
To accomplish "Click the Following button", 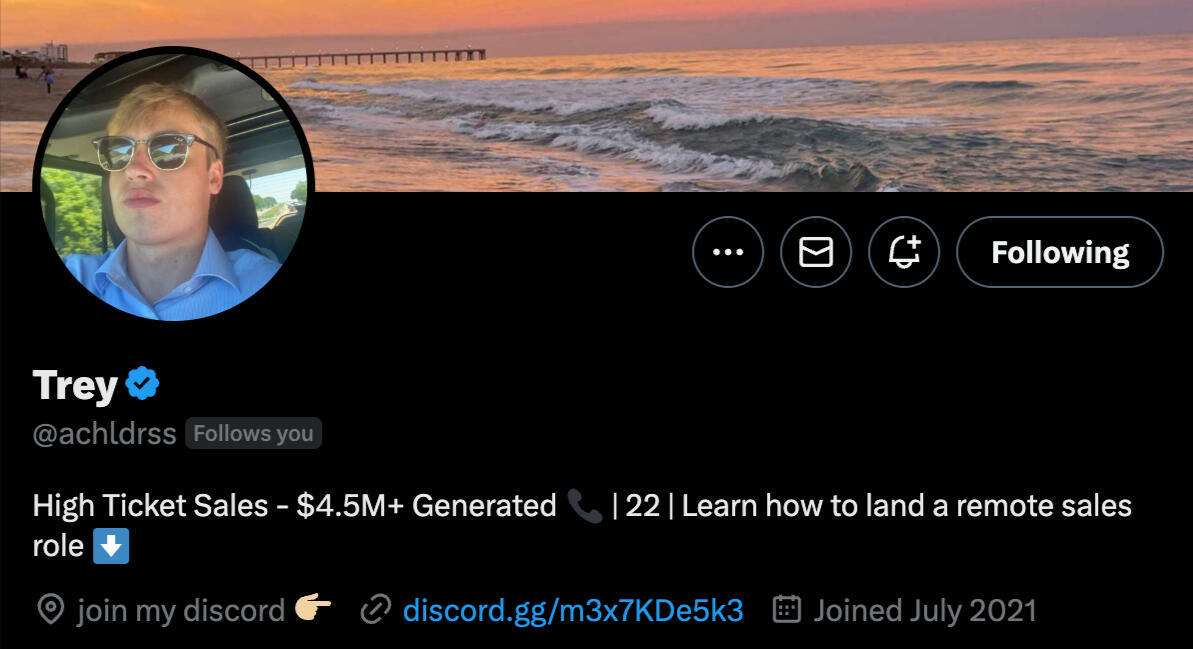I will pos(1060,252).
